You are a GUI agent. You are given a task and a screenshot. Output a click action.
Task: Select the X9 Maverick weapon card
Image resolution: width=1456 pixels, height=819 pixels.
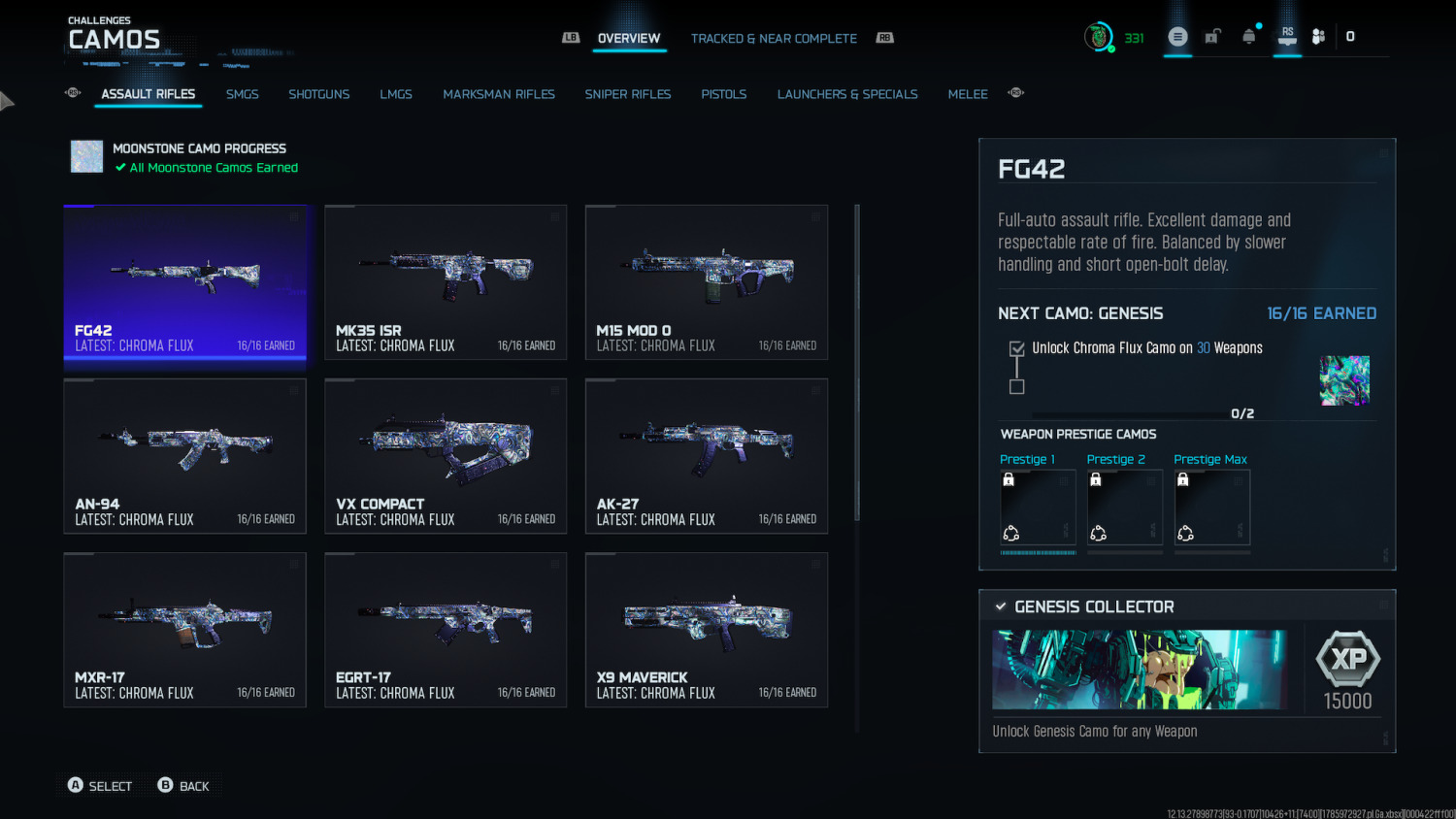coord(707,630)
